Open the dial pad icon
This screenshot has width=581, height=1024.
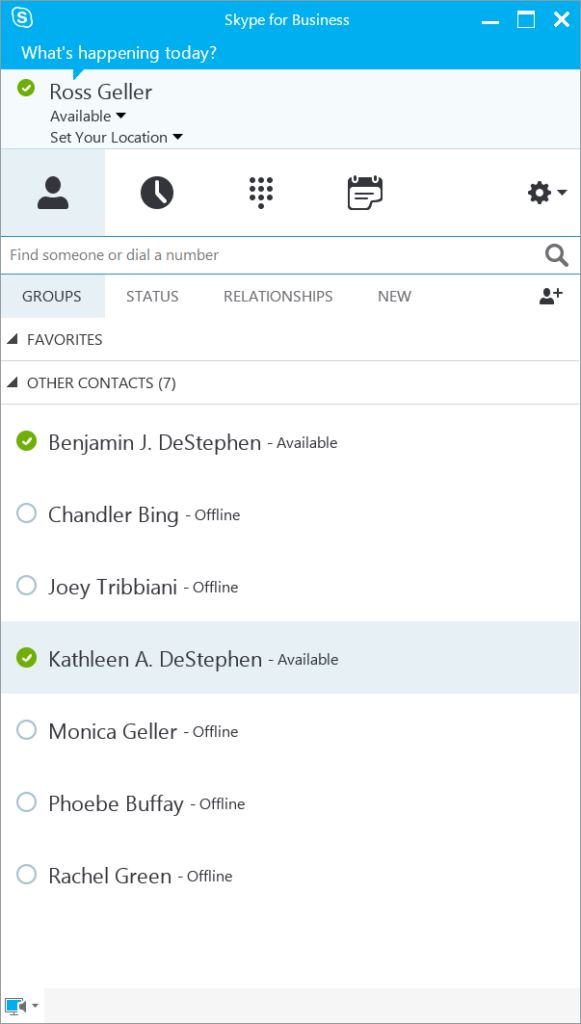pos(261,193)
